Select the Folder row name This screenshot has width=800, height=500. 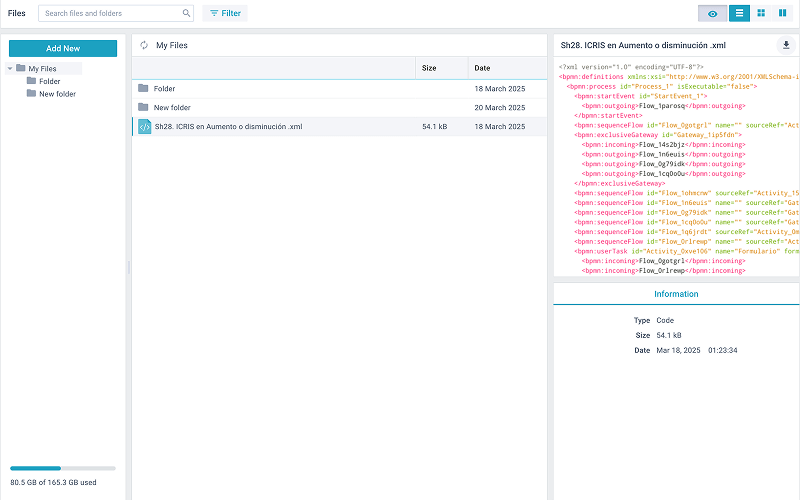point(164,89)
